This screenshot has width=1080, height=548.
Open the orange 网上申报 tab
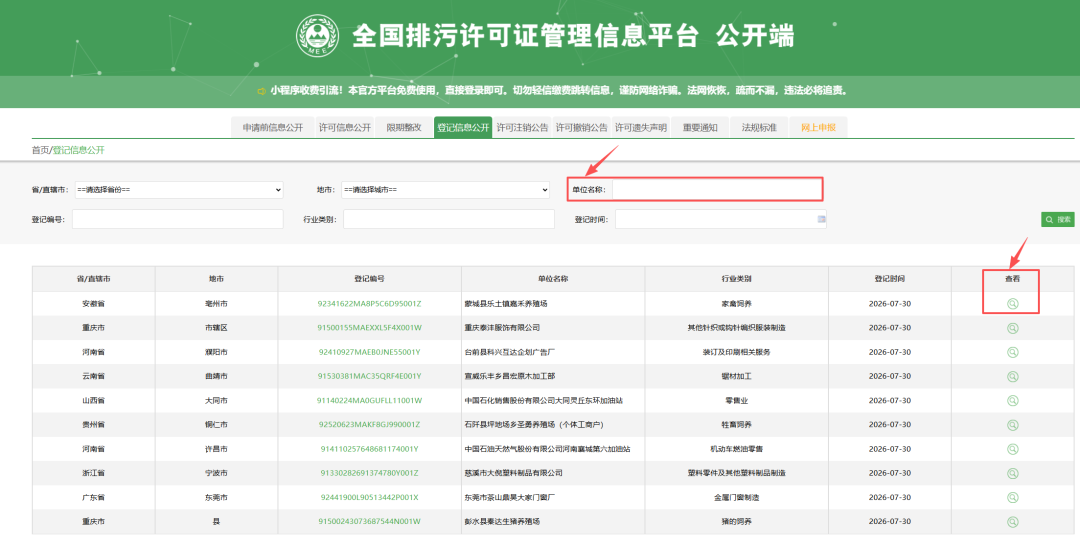818,127
